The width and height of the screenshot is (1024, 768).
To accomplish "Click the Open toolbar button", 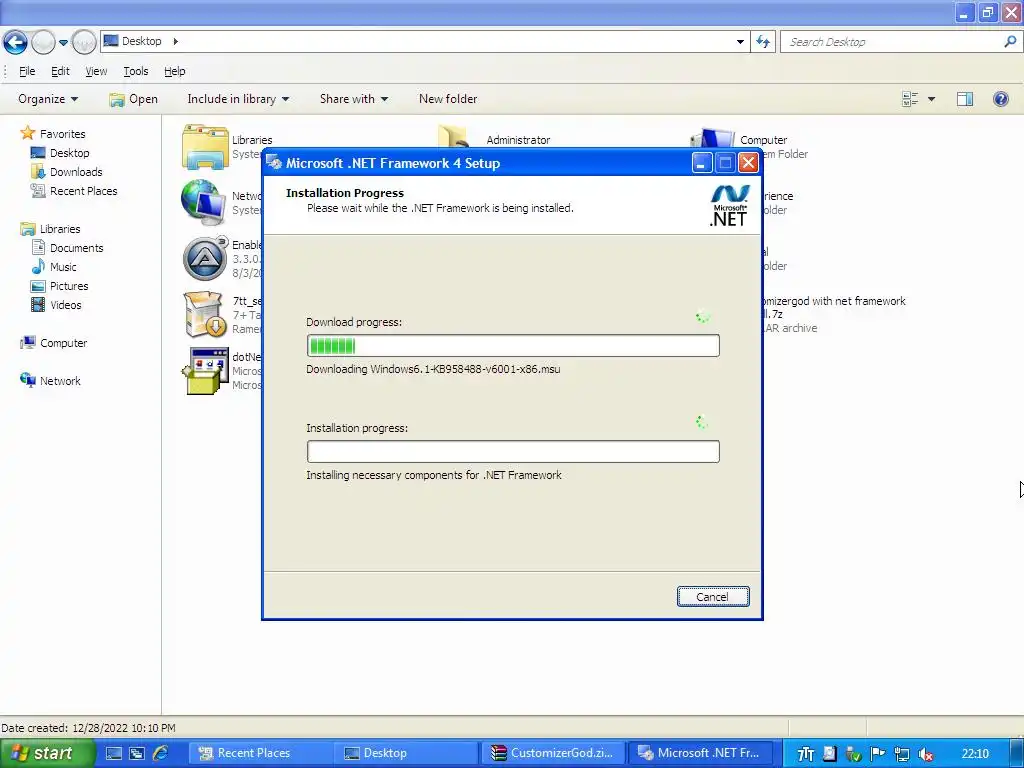I will tap(134, 99).
